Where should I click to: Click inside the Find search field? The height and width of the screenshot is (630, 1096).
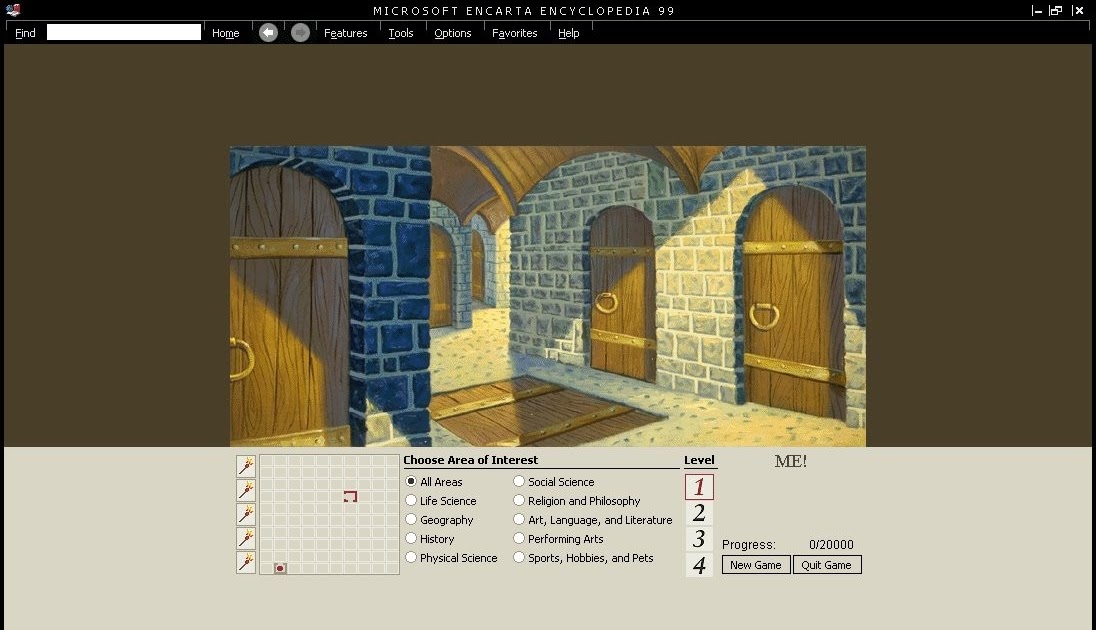pyautogui.click(x=124, y=32)
